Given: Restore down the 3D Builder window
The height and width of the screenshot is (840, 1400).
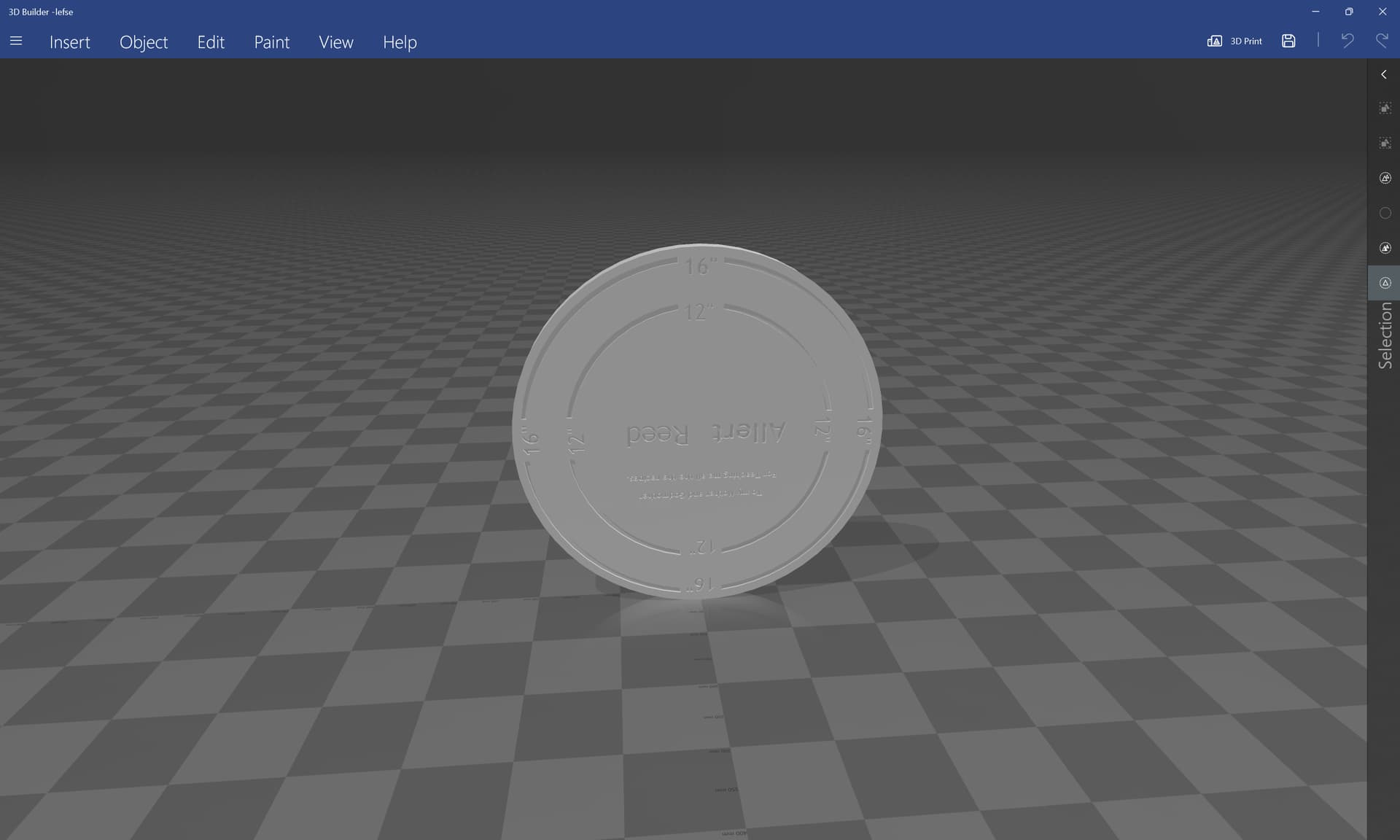Looking at the screenshot, I should click(1349, 12).
